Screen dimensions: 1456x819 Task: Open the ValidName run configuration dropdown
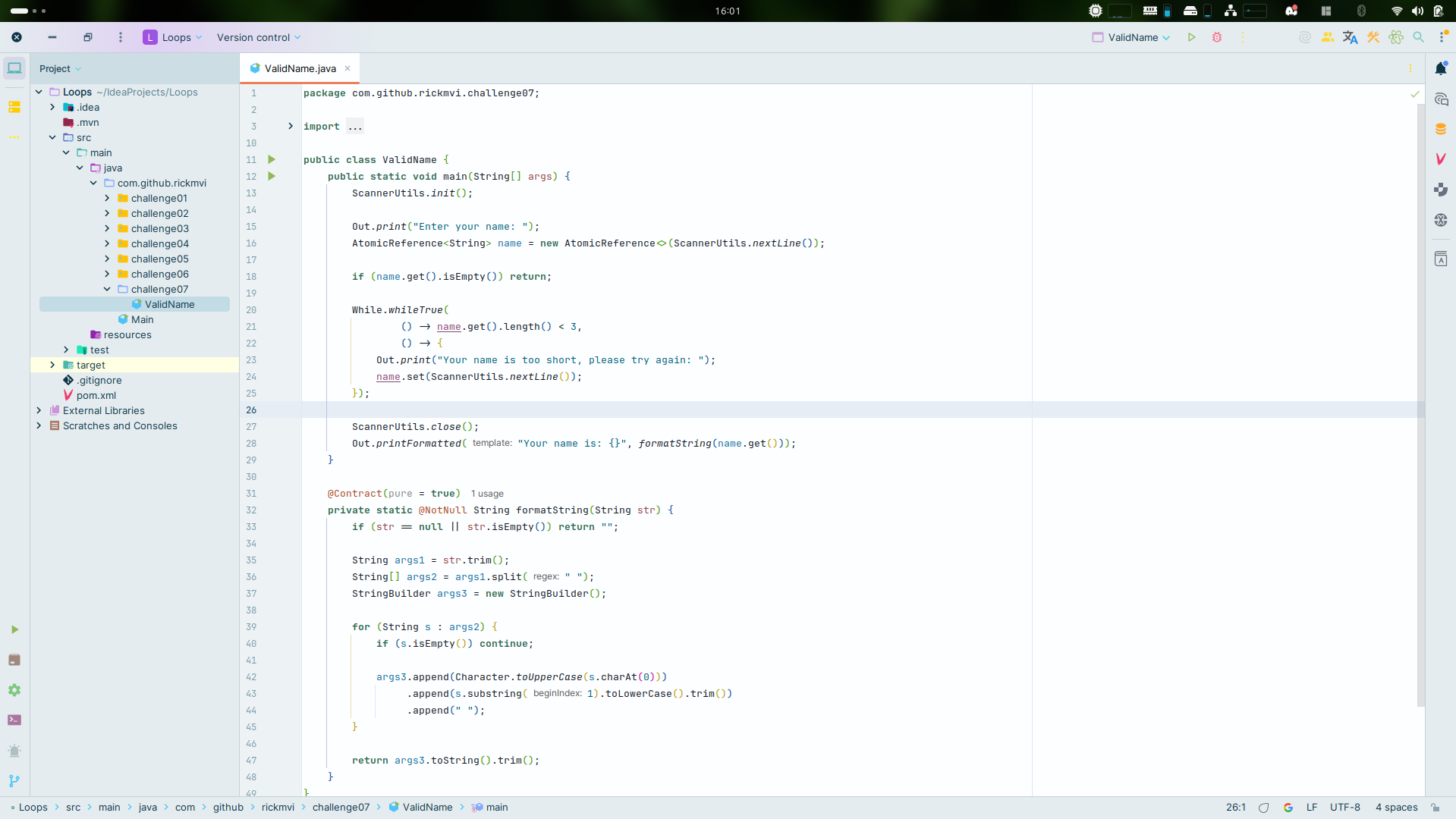tap(1131, 37)
